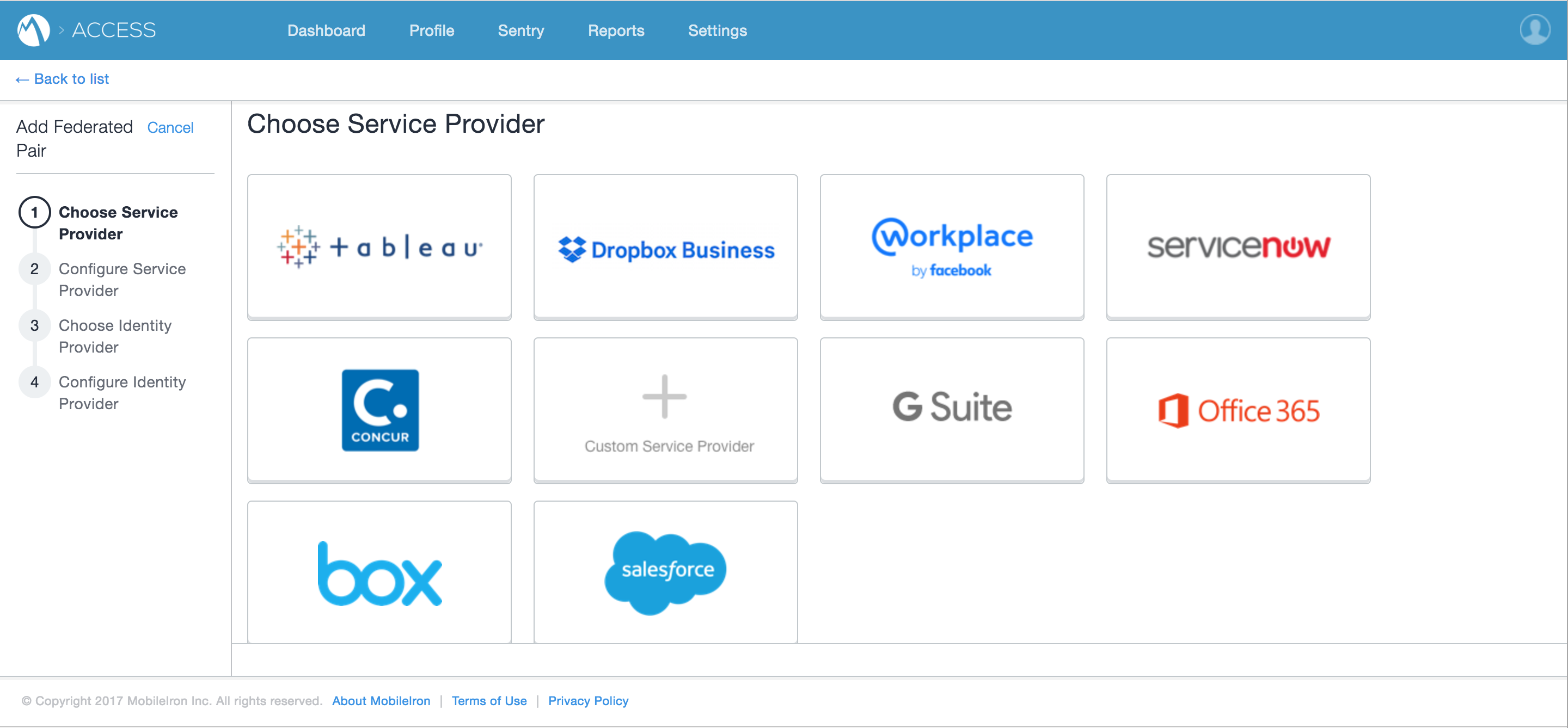Select step 3, Choose Identity Provider
1568x728 pixels.
click(115, 336)
